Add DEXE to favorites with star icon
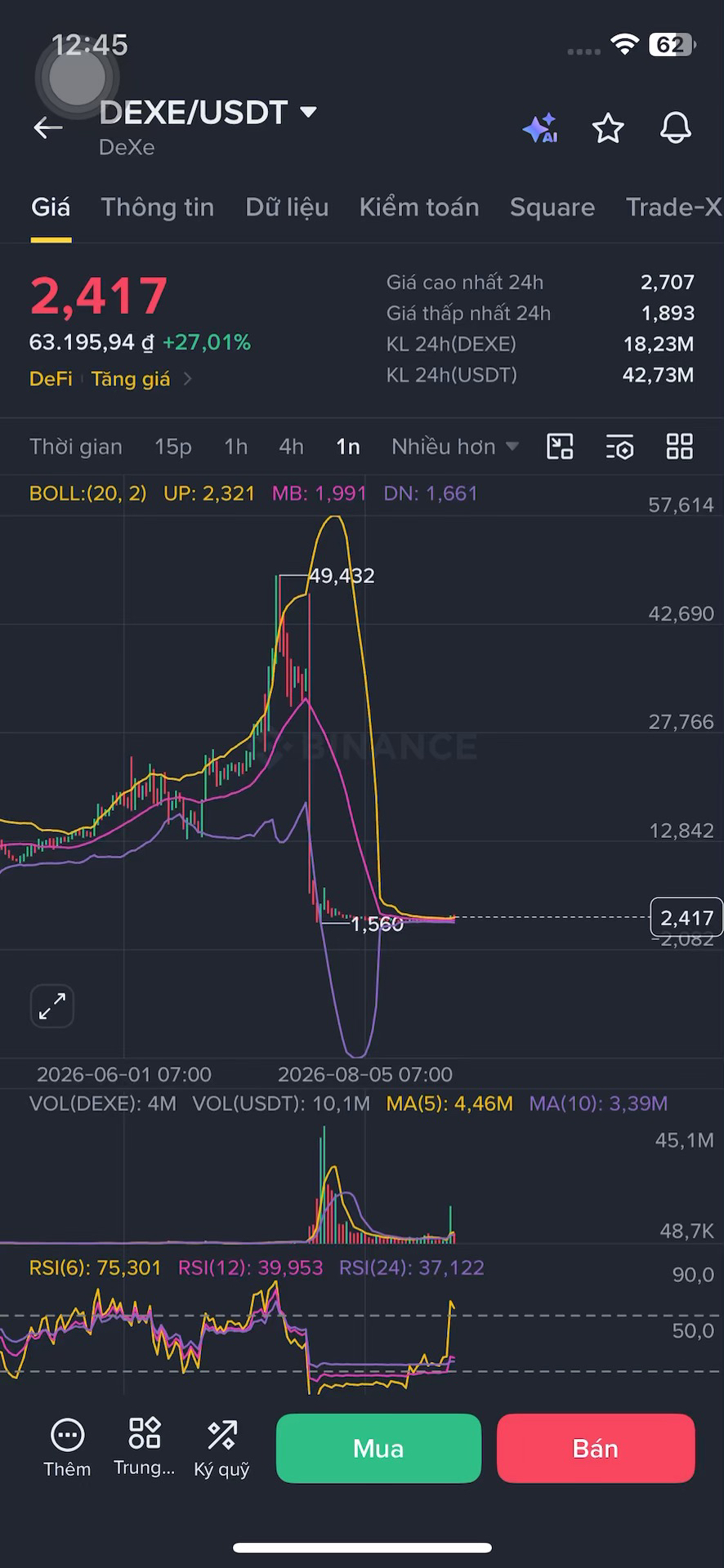This screenshot has width=724, height=1568. pos(608,128)
